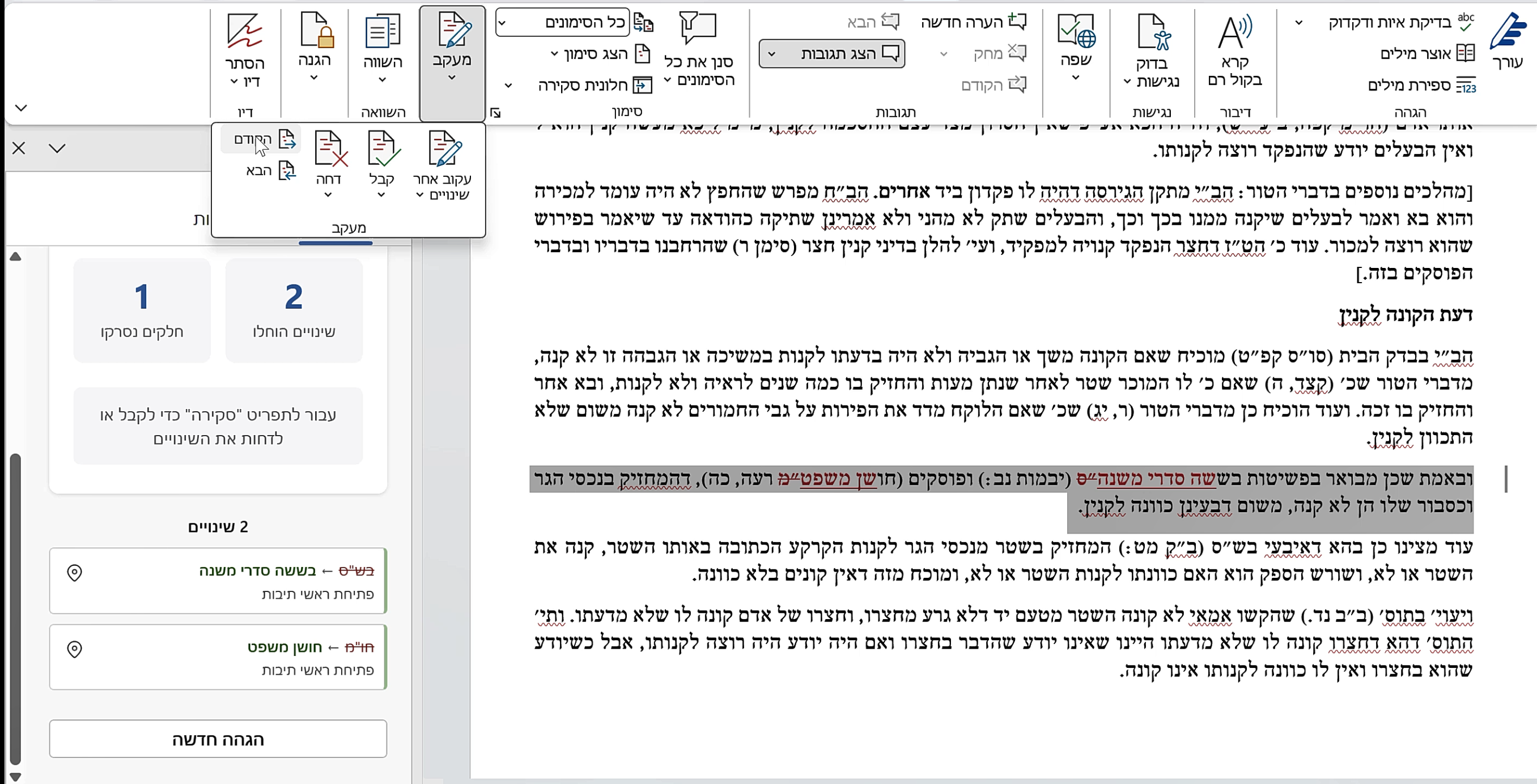
Task: Click the side pane vertical scrollbar
Action: click(15, 608)
